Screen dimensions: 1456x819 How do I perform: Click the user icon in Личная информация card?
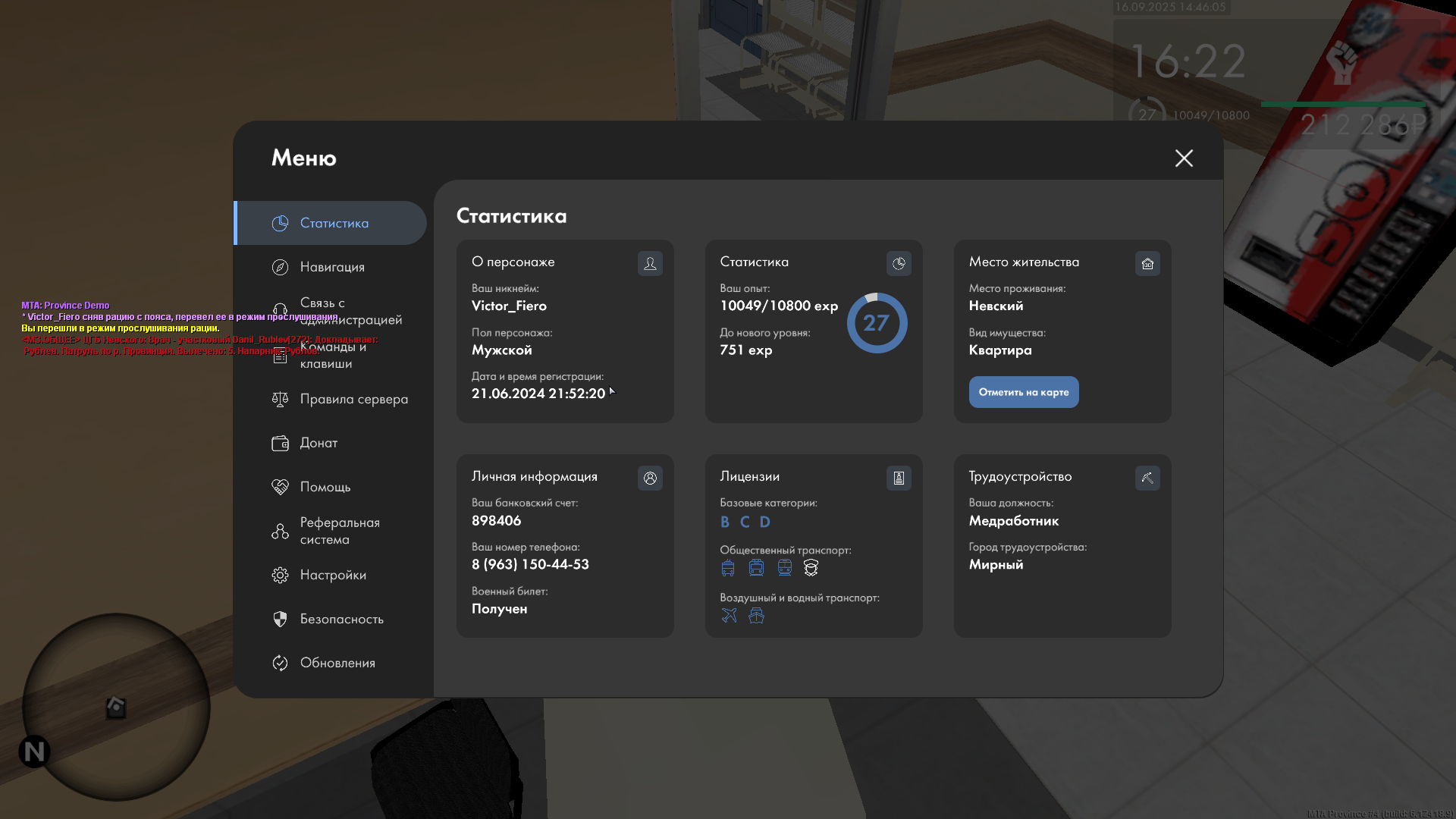point(650,478)
